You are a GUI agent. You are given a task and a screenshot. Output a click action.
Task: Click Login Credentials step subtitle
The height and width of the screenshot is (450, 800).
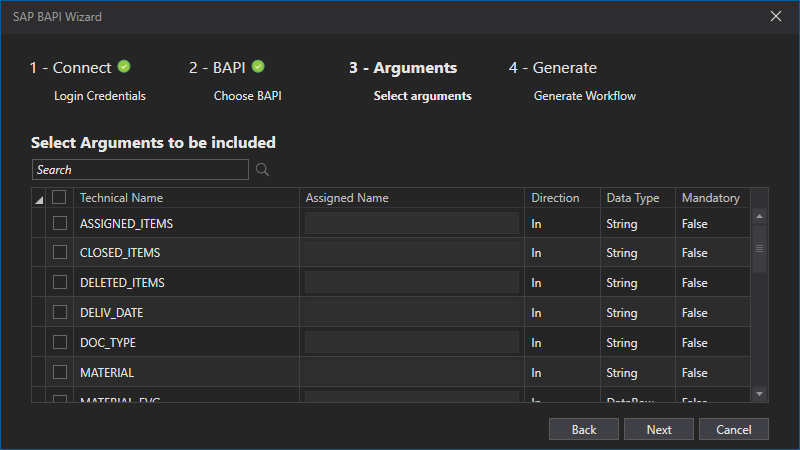(100, 96)
